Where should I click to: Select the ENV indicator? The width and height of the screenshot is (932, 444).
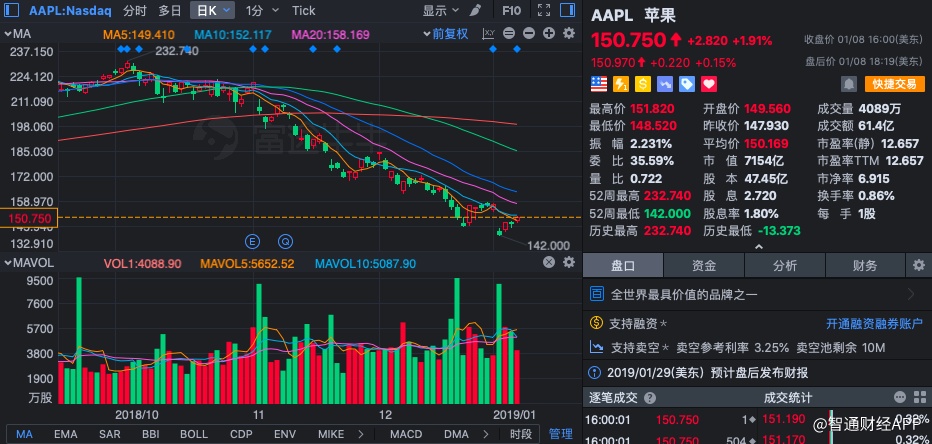pyautogui.click(x=285, y=434)
